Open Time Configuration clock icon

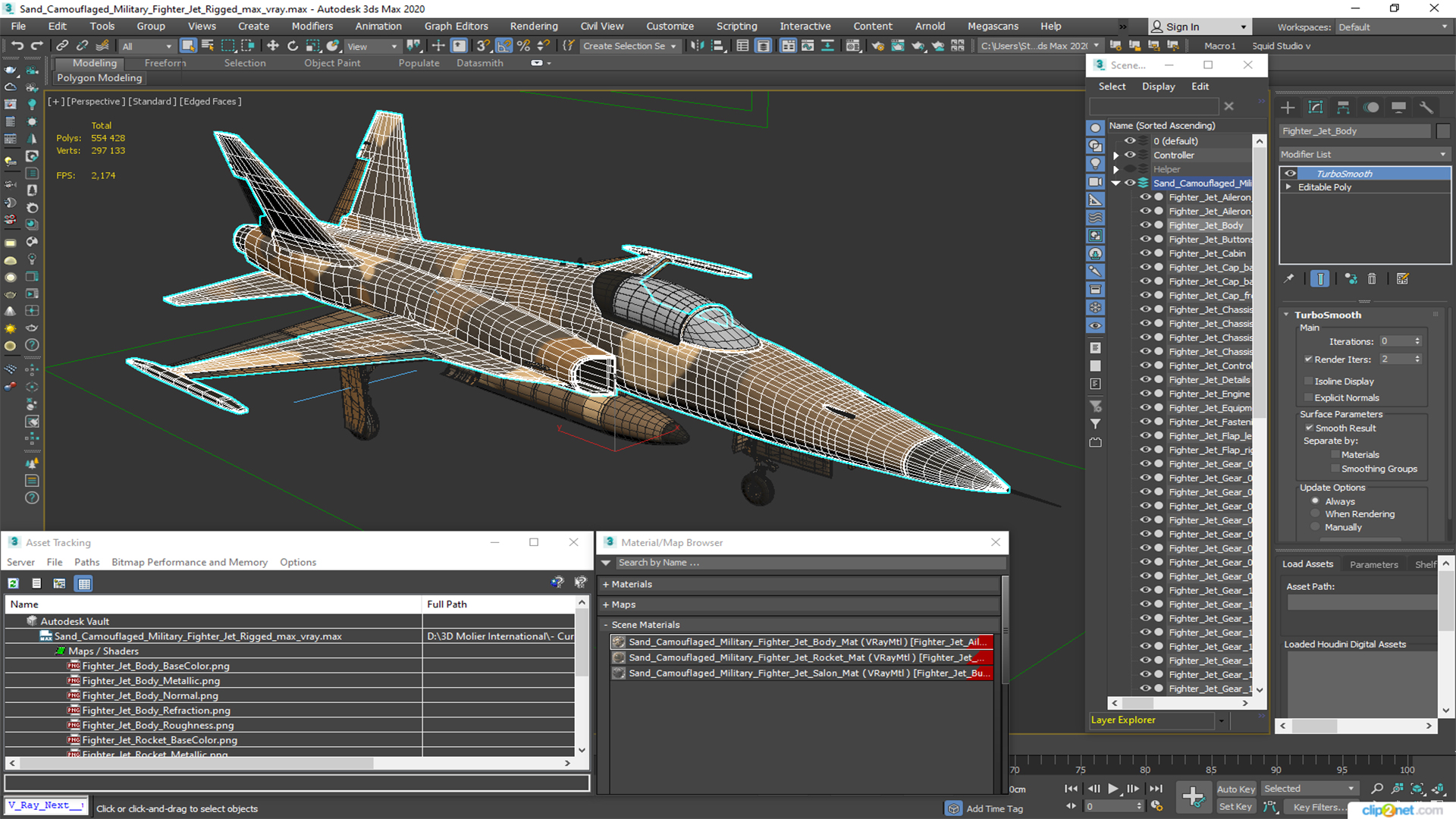coord(1156,806)
